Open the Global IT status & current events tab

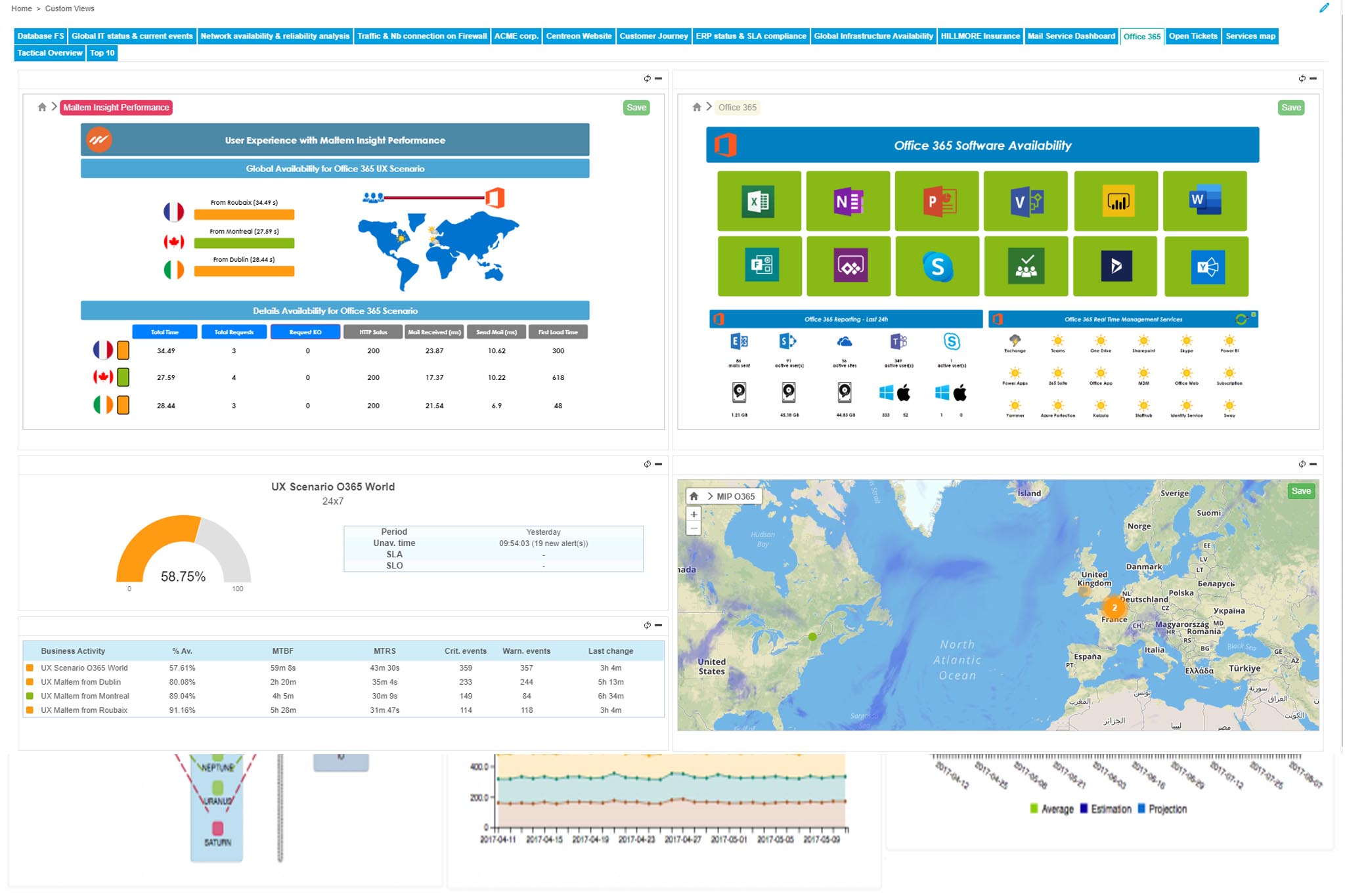(x=132, y=36)
